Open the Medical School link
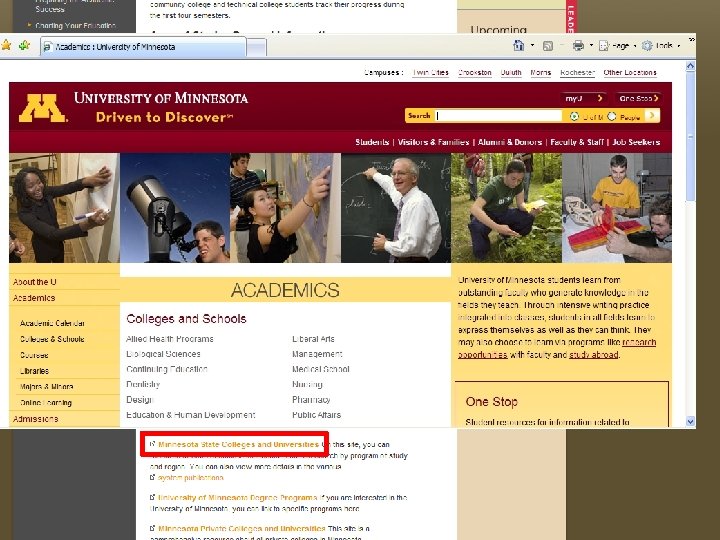Image resolution: width=720 pixels, height=540 pixels. [x=321, y=369]
